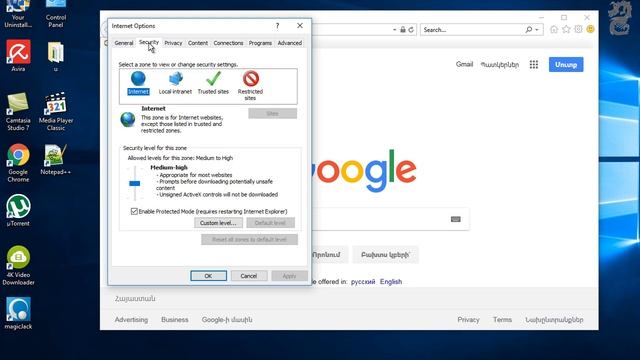Open the About Google footer link
The image size is (640, 360).
coord(227,320)
